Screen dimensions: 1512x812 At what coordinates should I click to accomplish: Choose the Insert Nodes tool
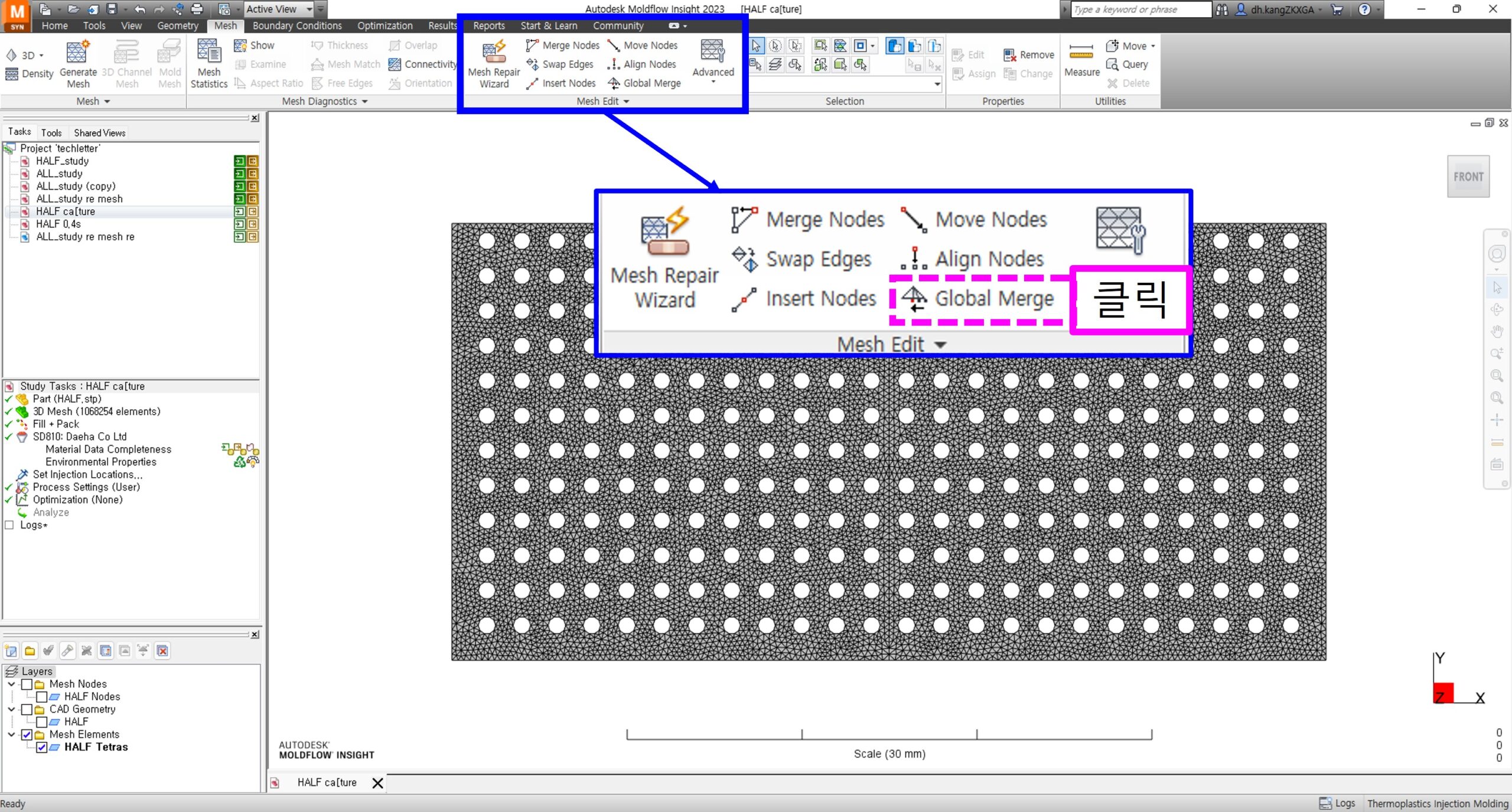tap(561, 83)
